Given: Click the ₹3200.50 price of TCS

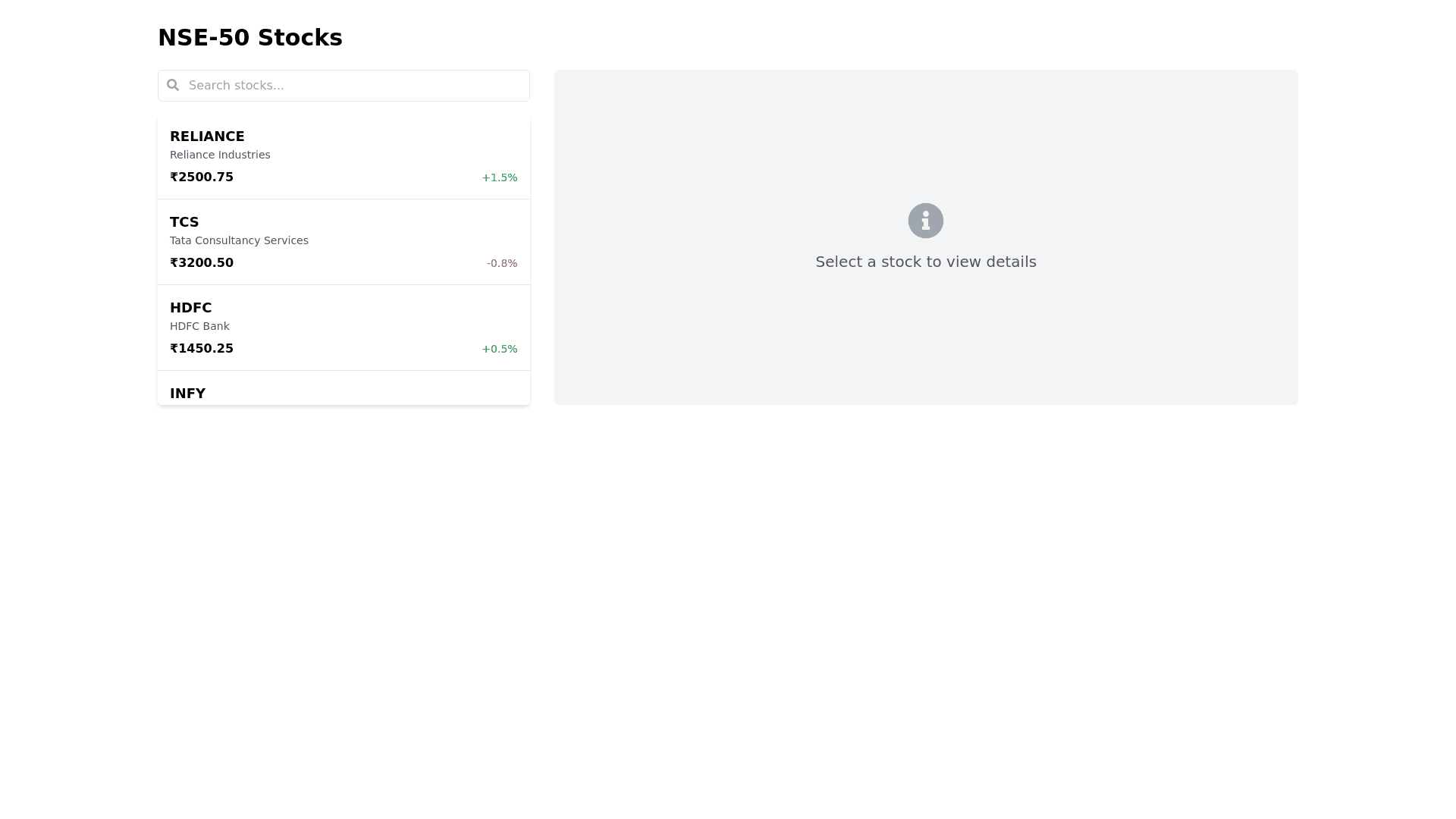Looking at the screenshot, I should pos(201,262).
